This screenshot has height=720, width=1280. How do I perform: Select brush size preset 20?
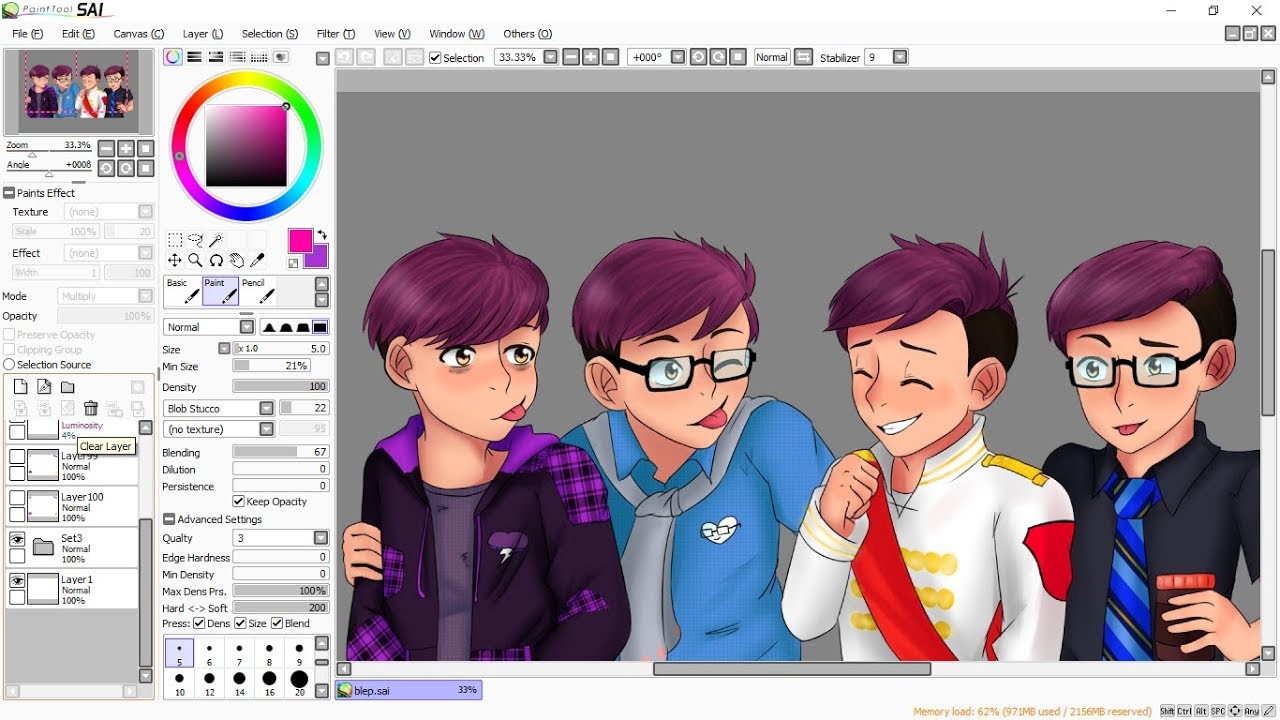click(299, 684)
